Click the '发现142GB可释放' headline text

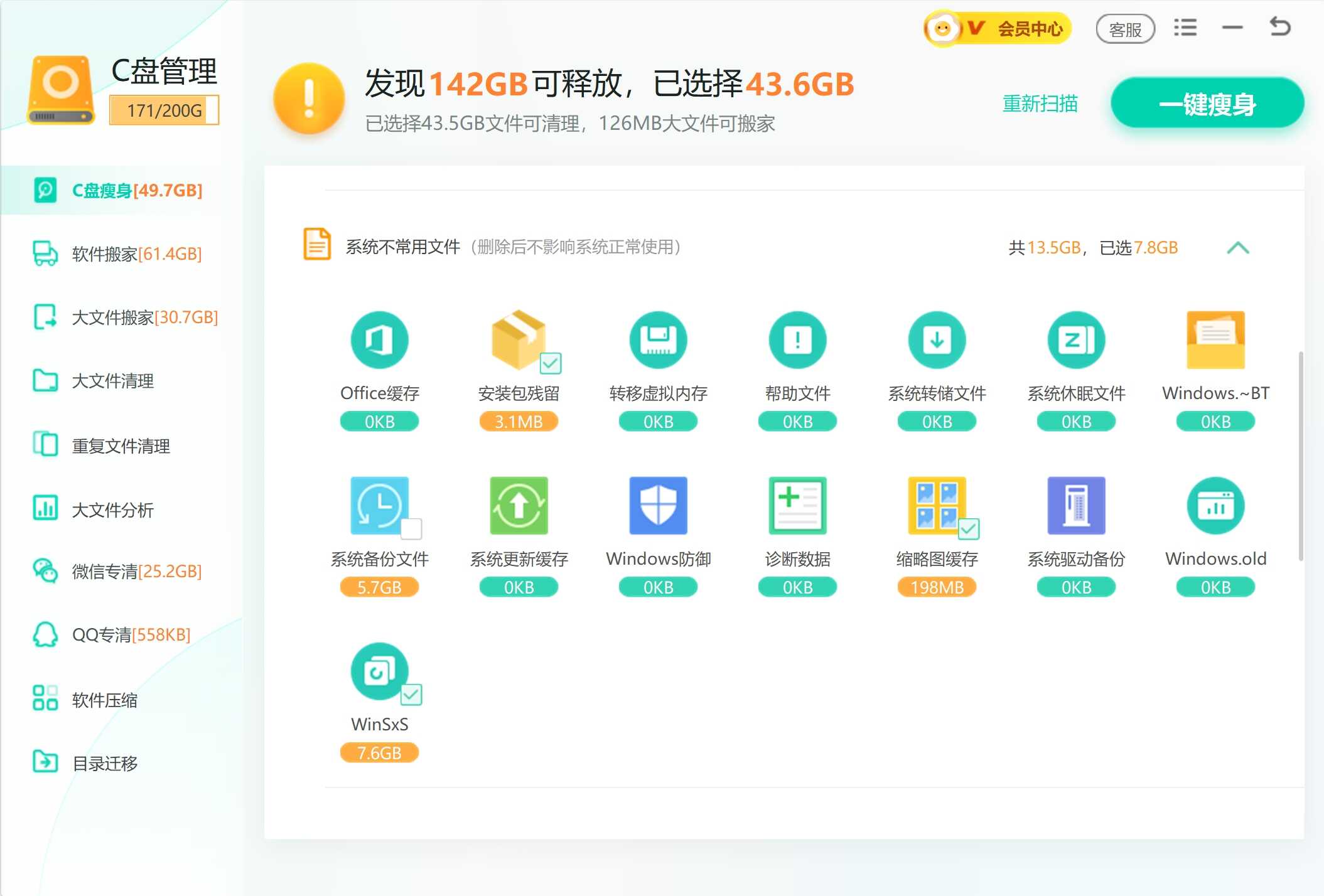point(494,83)
